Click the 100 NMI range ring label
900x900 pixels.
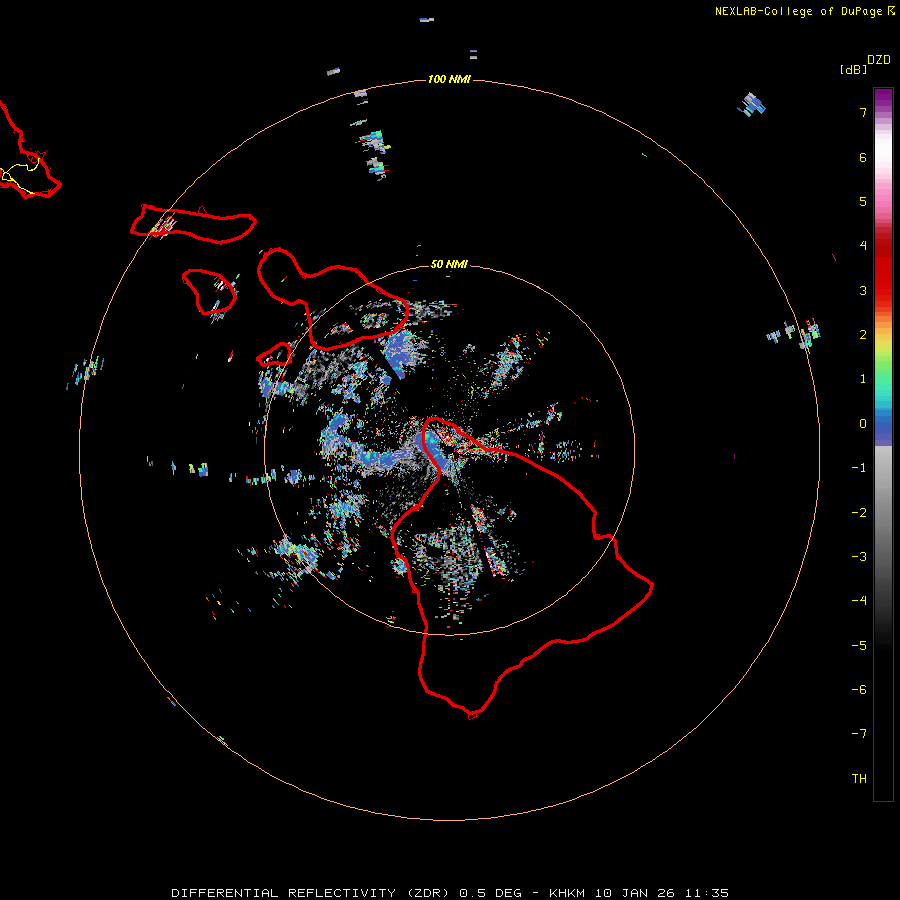click(449, 79)
